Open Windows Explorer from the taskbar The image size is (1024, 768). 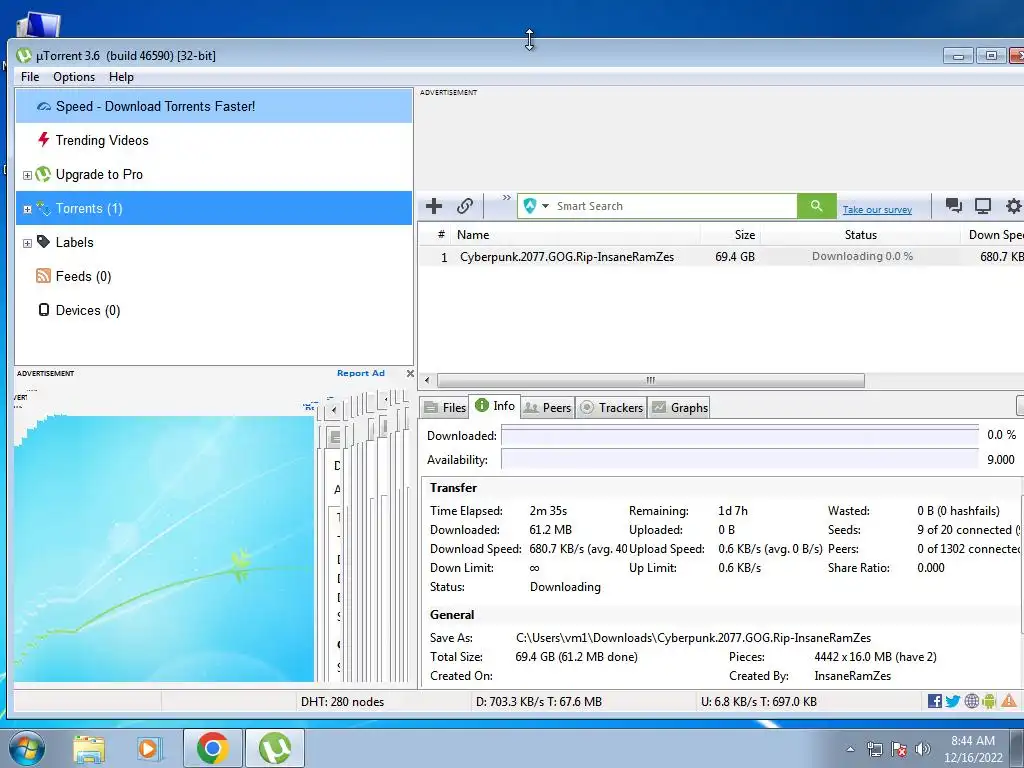pyautogui.click(x=89, y=749)
